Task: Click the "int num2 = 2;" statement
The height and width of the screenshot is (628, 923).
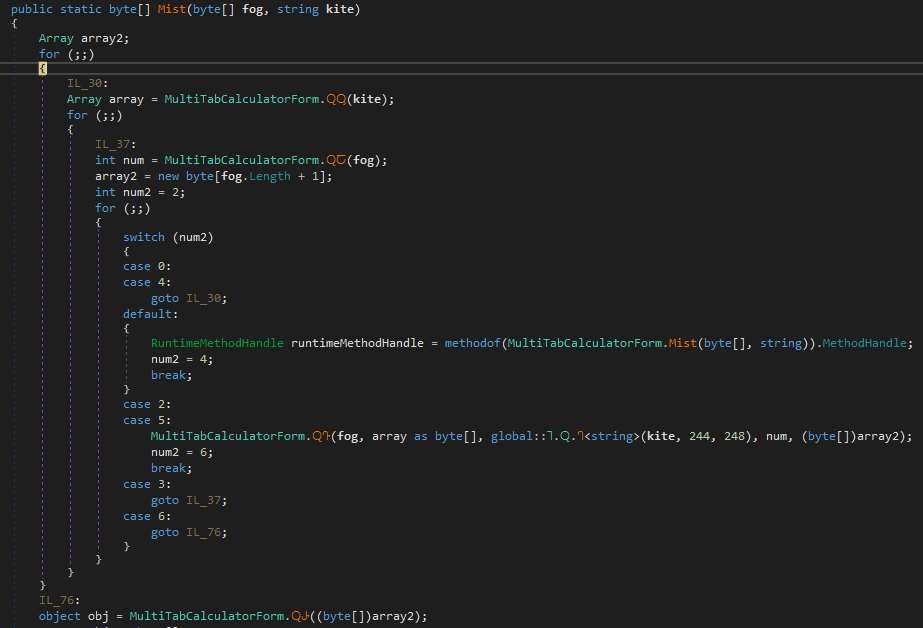Action: pos(140,192)
